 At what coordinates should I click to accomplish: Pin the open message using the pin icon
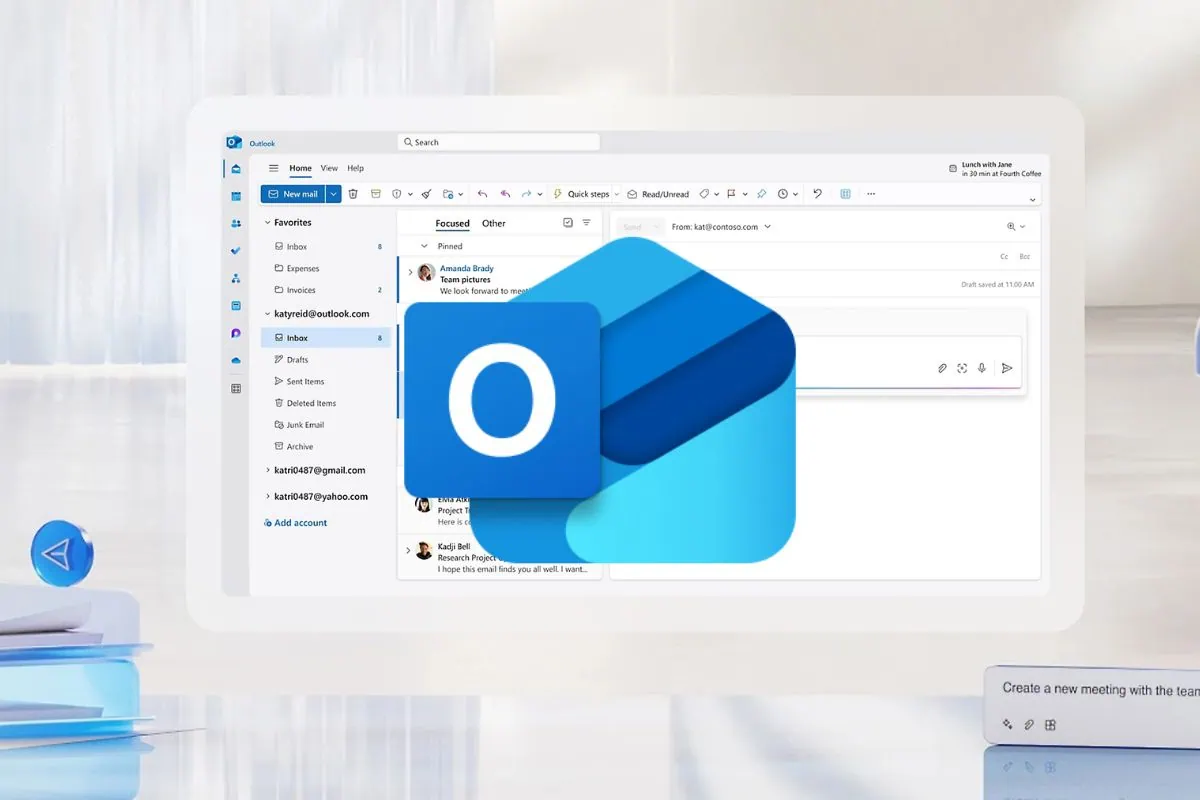pyautogui.click(x=761, y=194)
